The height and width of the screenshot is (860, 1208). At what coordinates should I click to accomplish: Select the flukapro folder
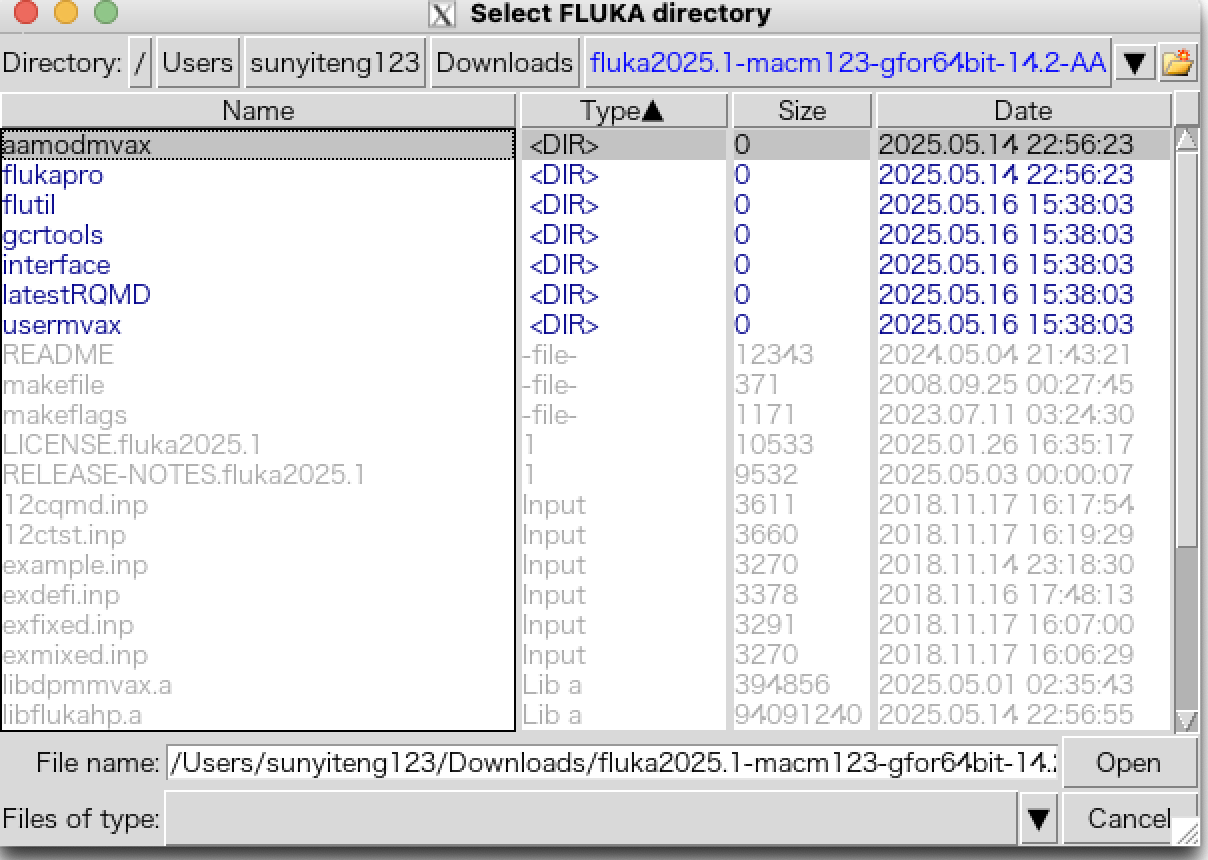(x=53, y=175)
